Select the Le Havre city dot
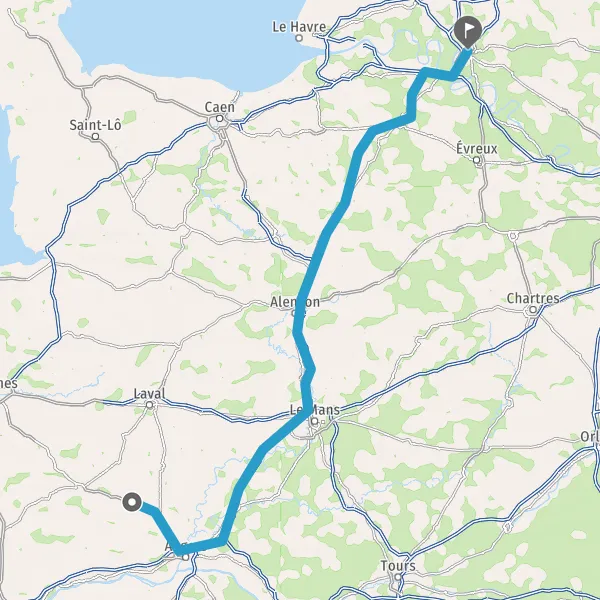Image resolution: width=600 pixels, height=600 pixels. [x=299, y=38]
